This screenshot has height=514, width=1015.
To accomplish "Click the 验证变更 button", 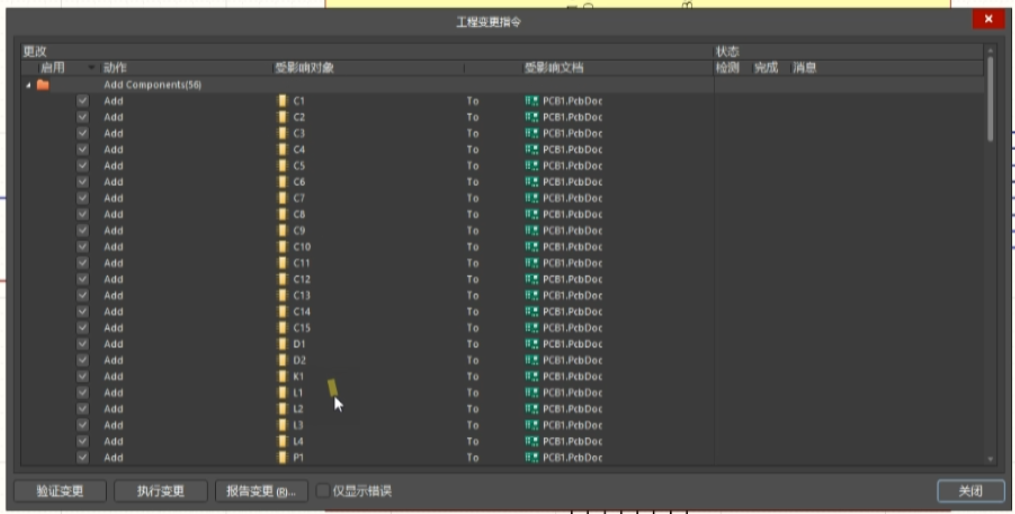I will point(60,491).
